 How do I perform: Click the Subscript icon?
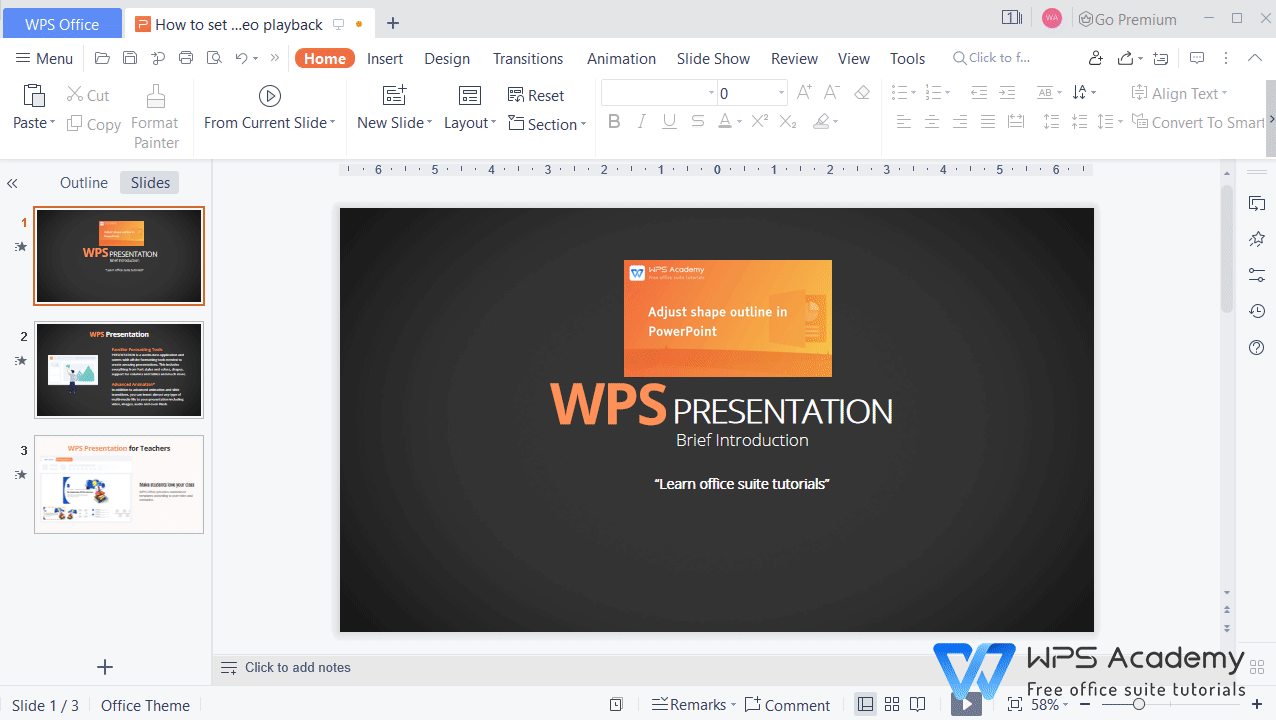[x=788, y=122]
